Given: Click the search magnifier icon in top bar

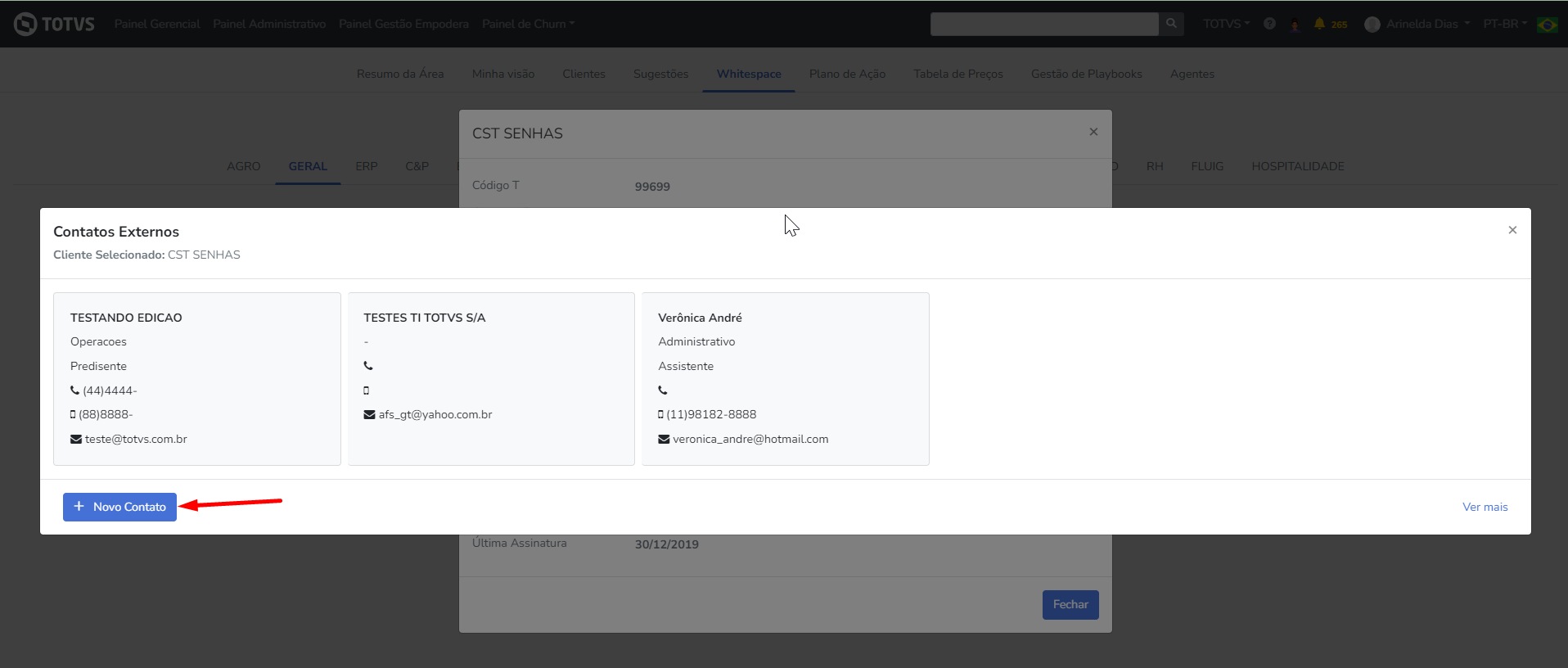Looking at the screenshot, I should 1171,24.
